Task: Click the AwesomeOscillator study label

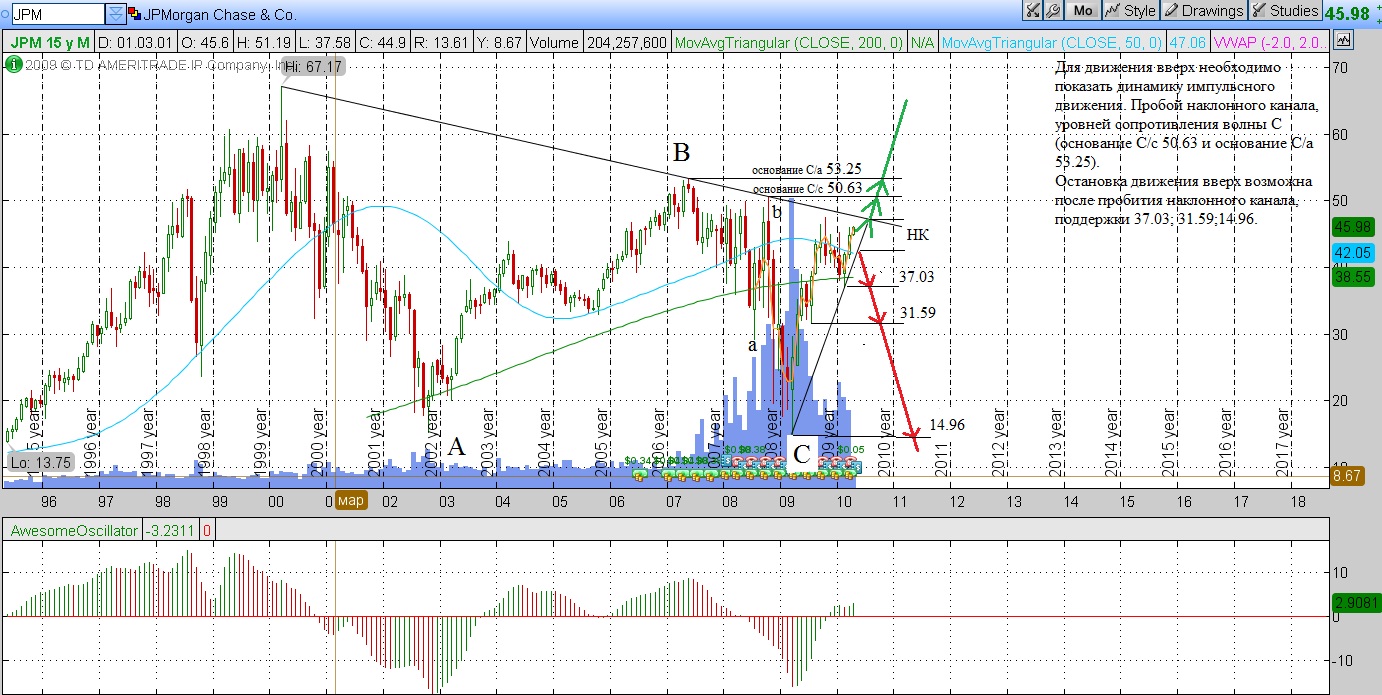Action: click(x=72, y=530)
